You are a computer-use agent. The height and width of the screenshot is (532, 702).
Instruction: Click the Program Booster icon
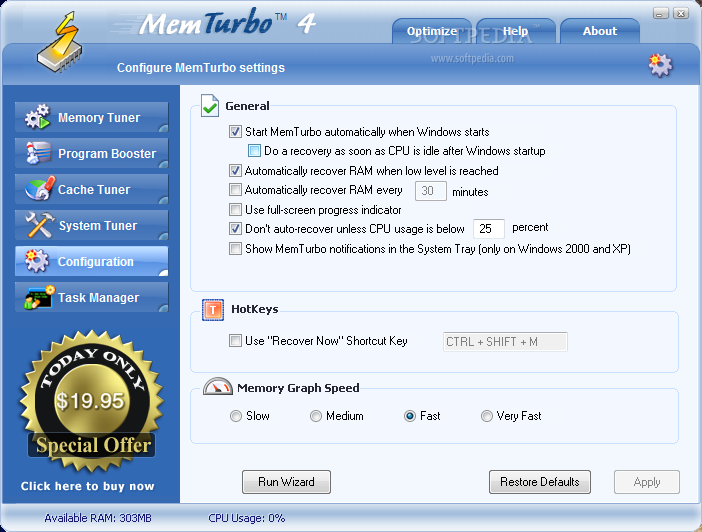38,153
